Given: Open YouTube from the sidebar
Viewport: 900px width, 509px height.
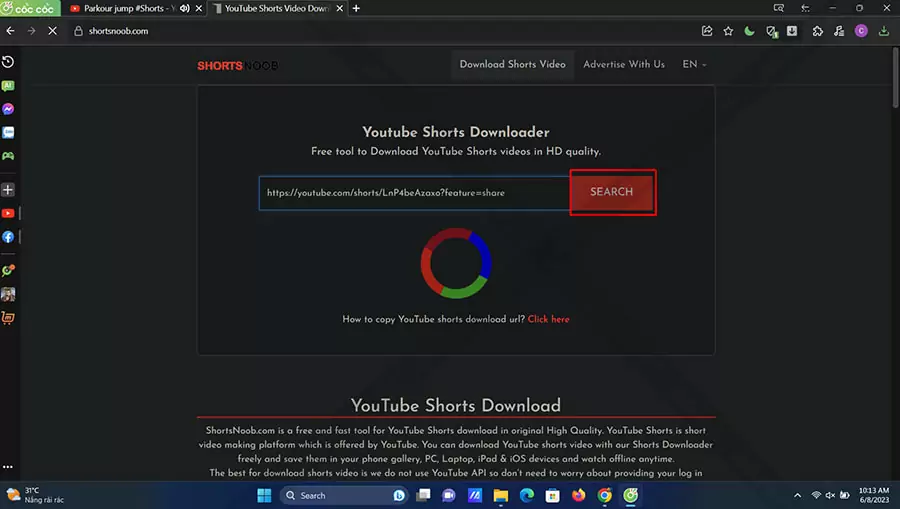Looking at the screenshot, I should [8, 213].
